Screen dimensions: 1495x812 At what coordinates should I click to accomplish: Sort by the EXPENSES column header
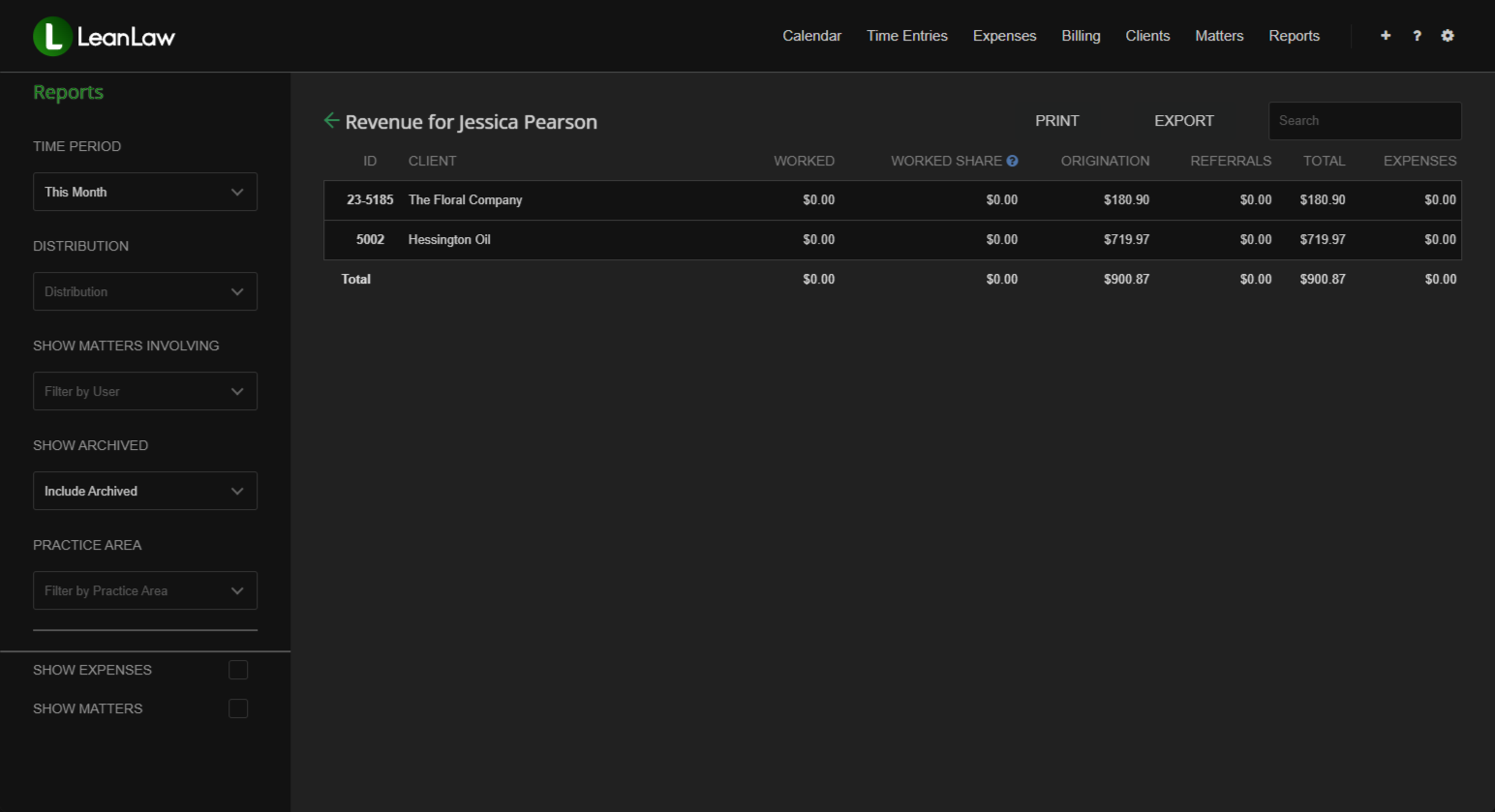pos(1419,161)
